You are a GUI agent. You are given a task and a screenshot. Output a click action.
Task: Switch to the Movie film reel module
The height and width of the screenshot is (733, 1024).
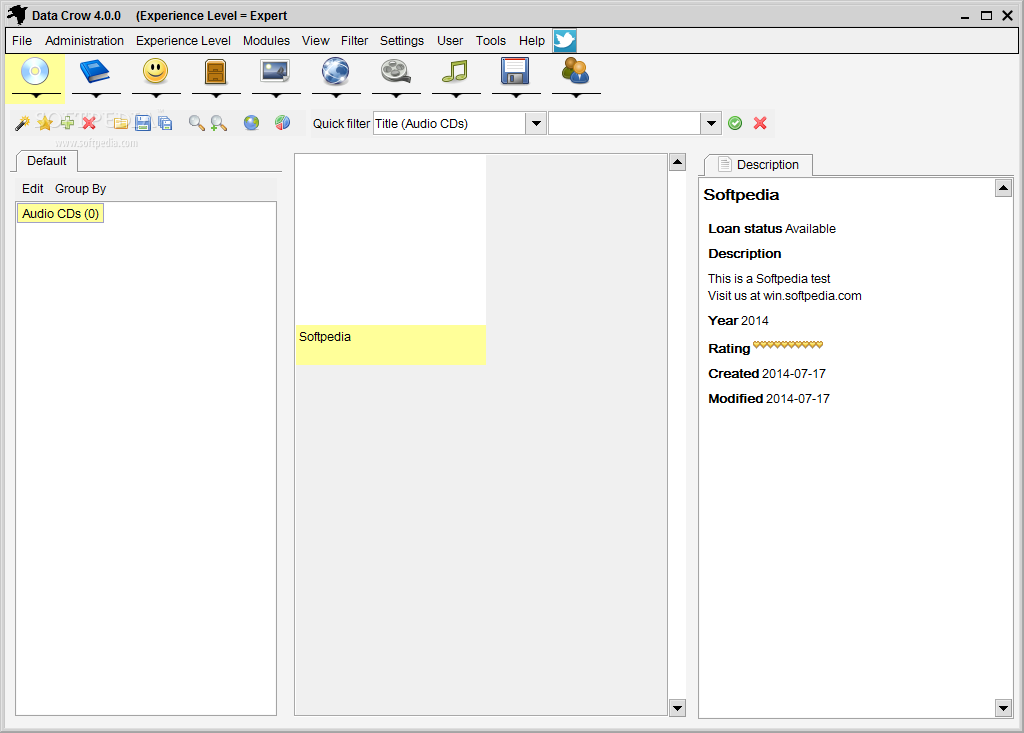click(x=396, y=71)
